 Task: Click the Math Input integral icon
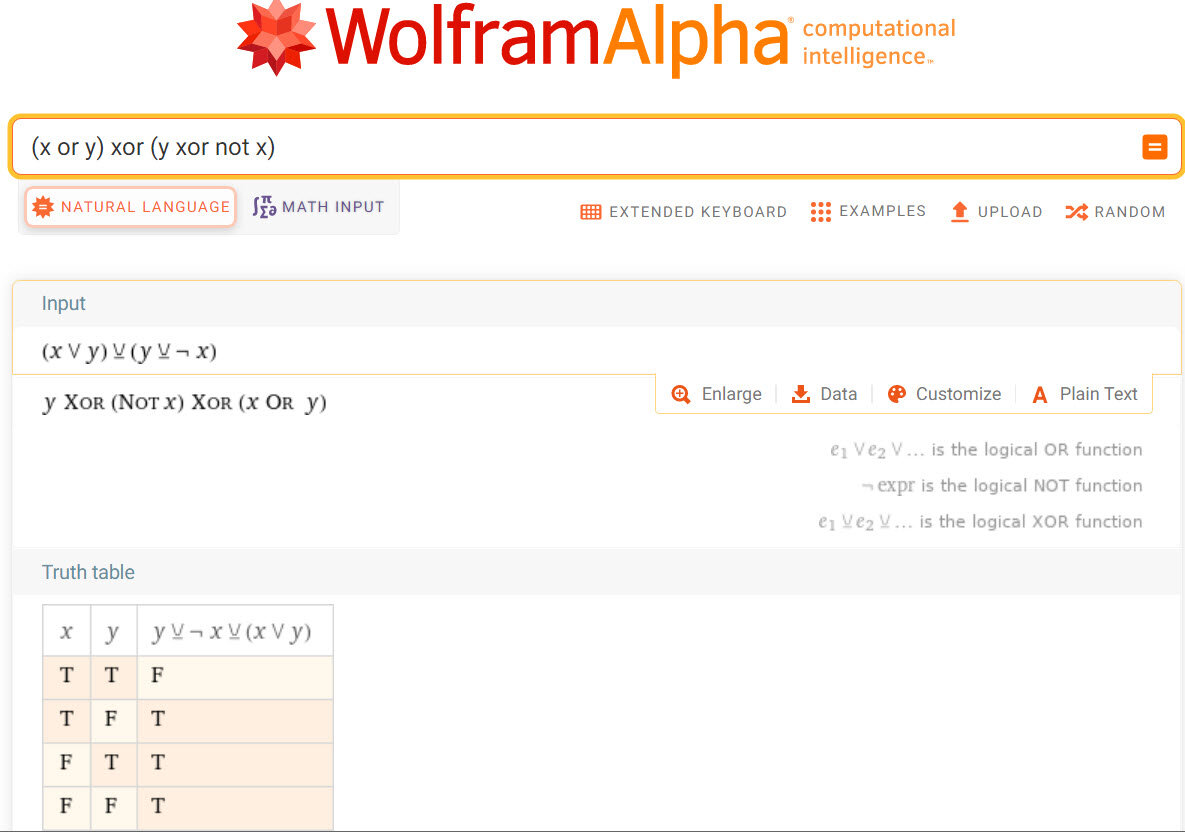tap(264, 207)
